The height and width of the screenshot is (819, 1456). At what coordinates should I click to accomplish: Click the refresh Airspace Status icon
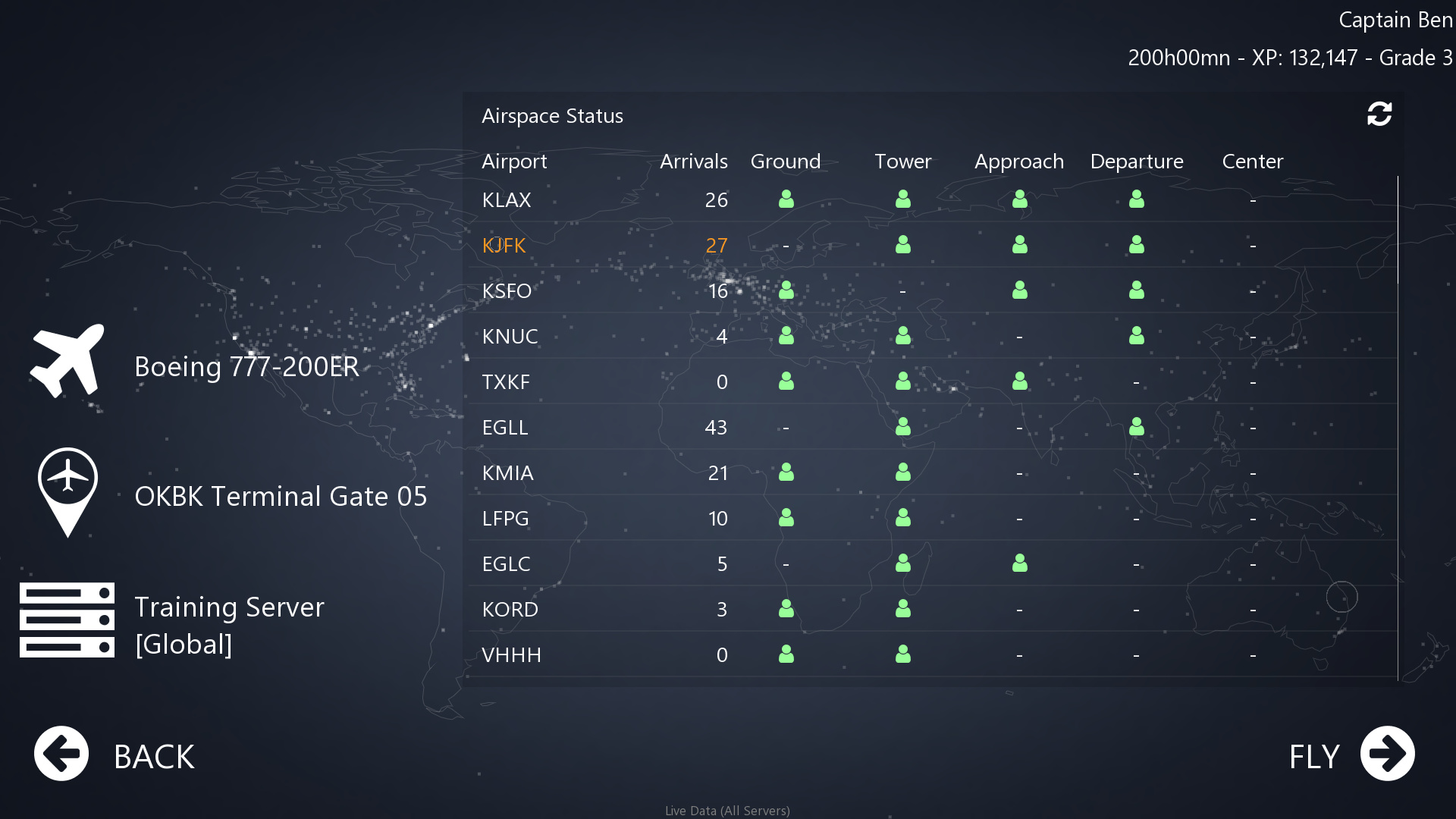[x=1379, y=115]
